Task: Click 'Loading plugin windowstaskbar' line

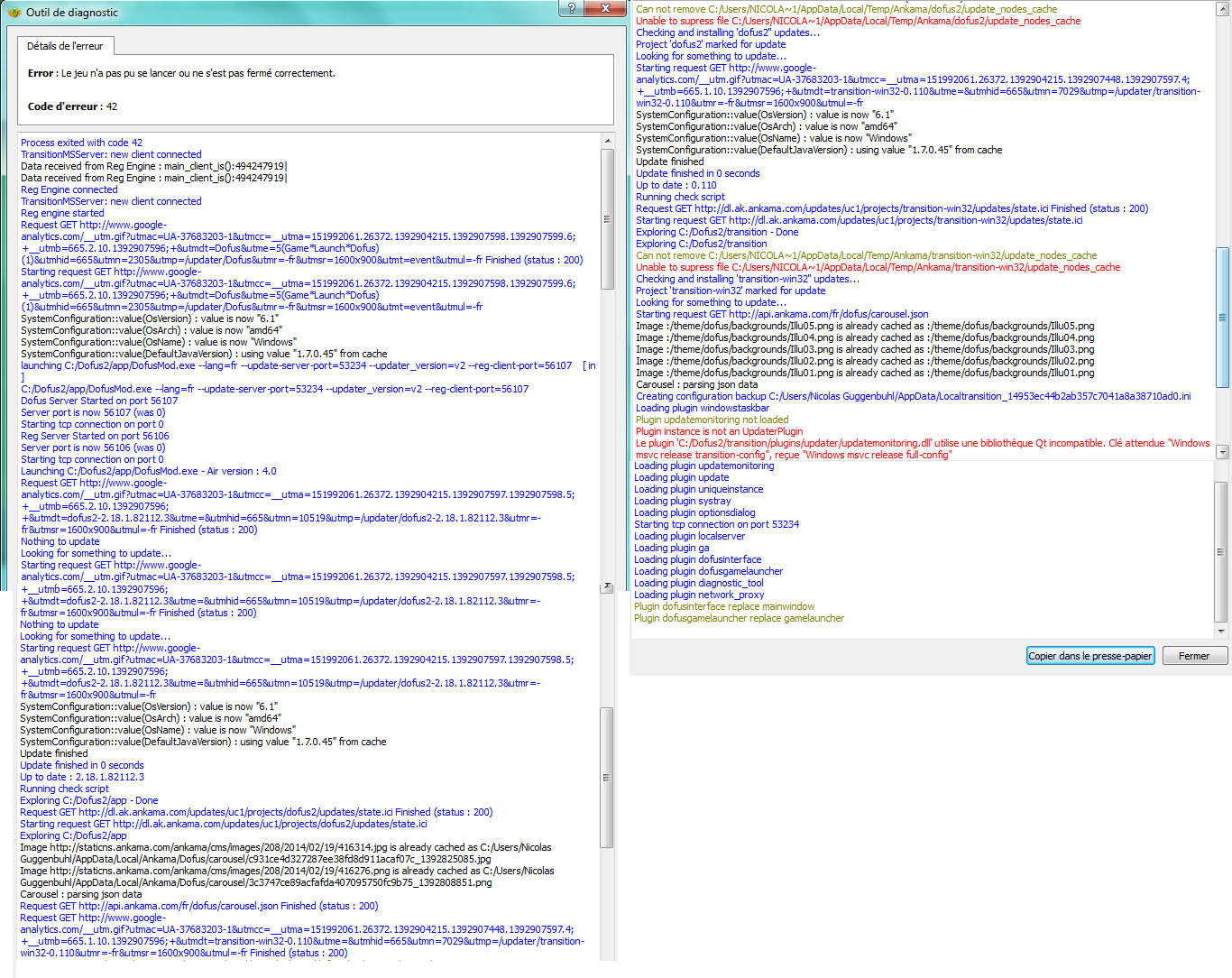Action: point(703,408)
